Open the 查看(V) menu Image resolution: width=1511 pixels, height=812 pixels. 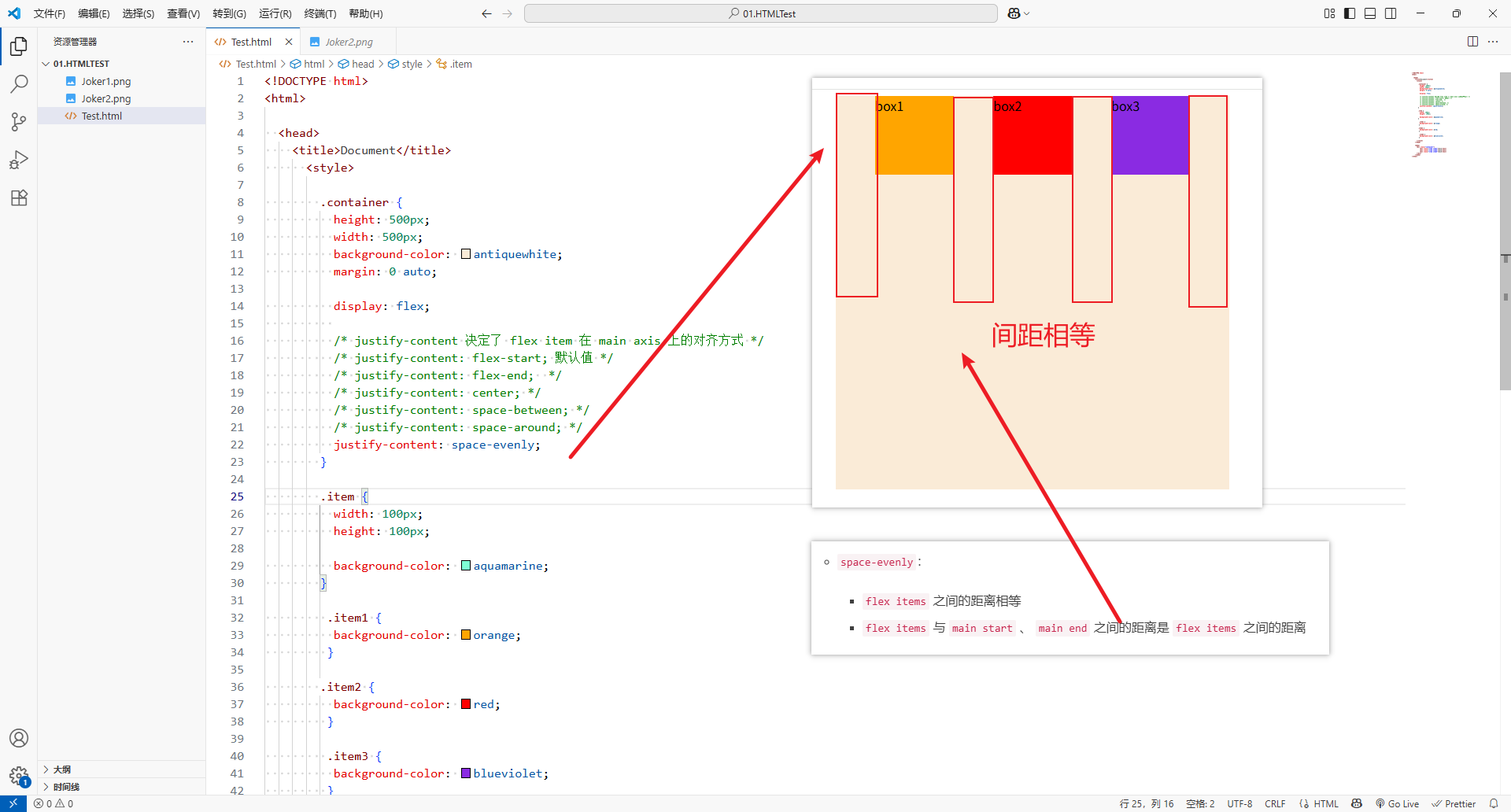click(x=183, y=13)
